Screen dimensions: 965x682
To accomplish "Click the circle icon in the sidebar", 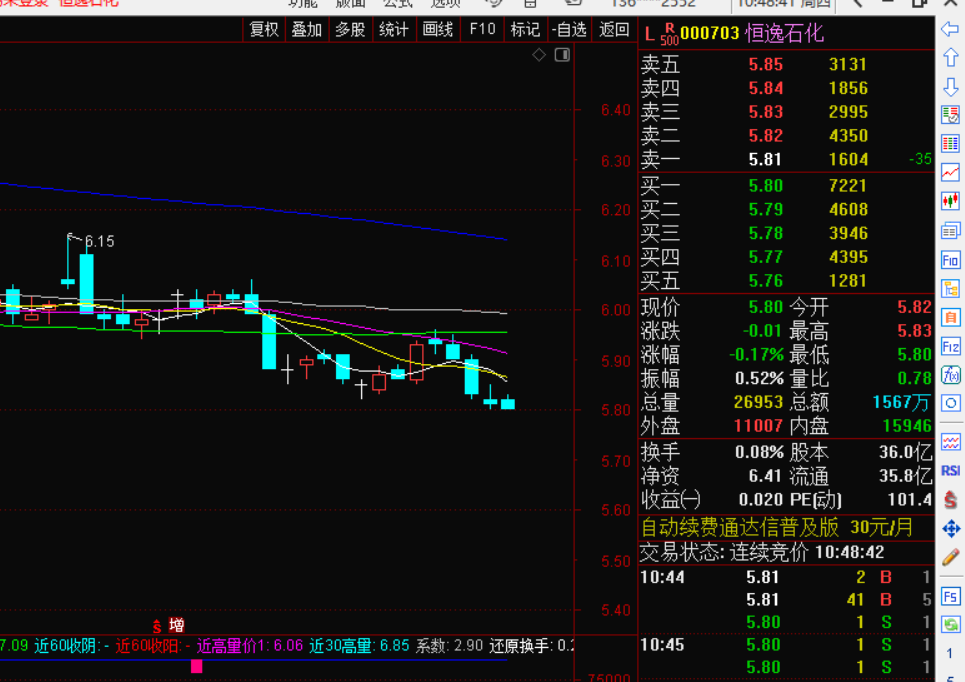I will pos(950,404).
